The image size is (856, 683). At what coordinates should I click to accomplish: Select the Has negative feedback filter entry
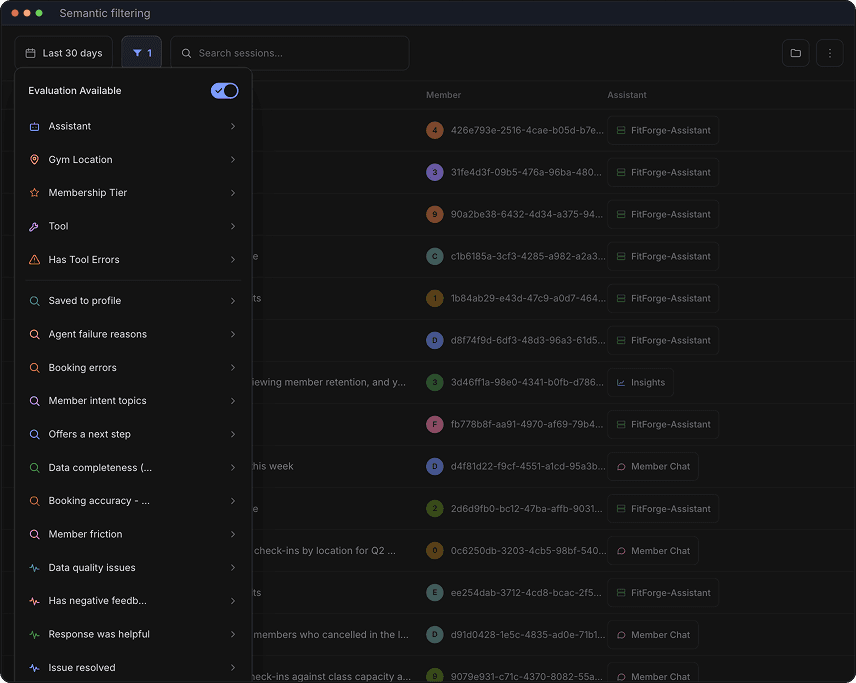pos(133,601)
